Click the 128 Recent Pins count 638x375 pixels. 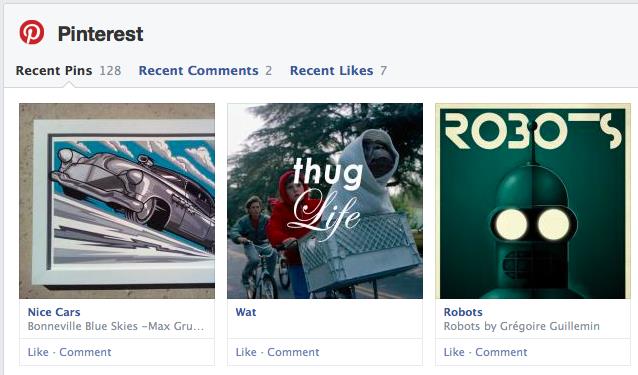click(x=110, y=70)
